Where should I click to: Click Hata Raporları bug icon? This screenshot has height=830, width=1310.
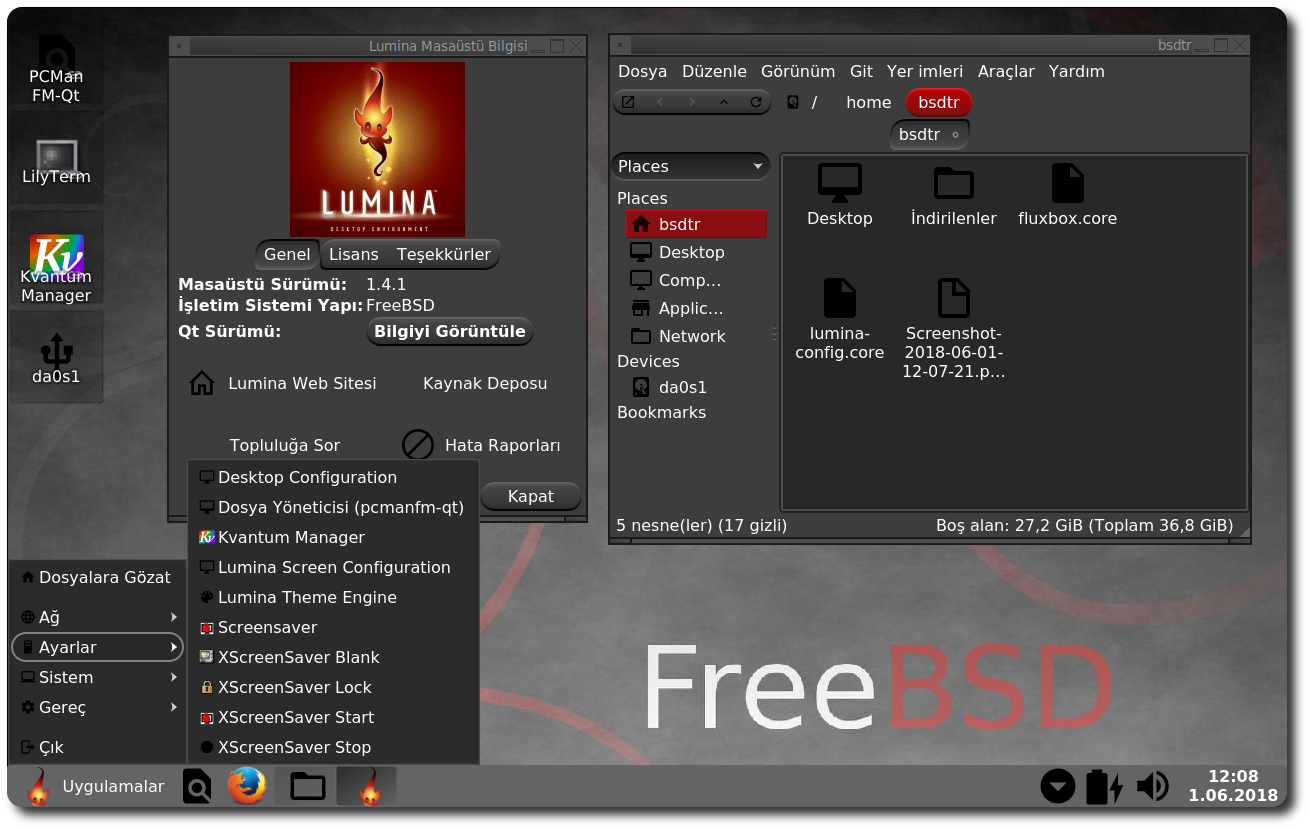(x=417, y=445)
